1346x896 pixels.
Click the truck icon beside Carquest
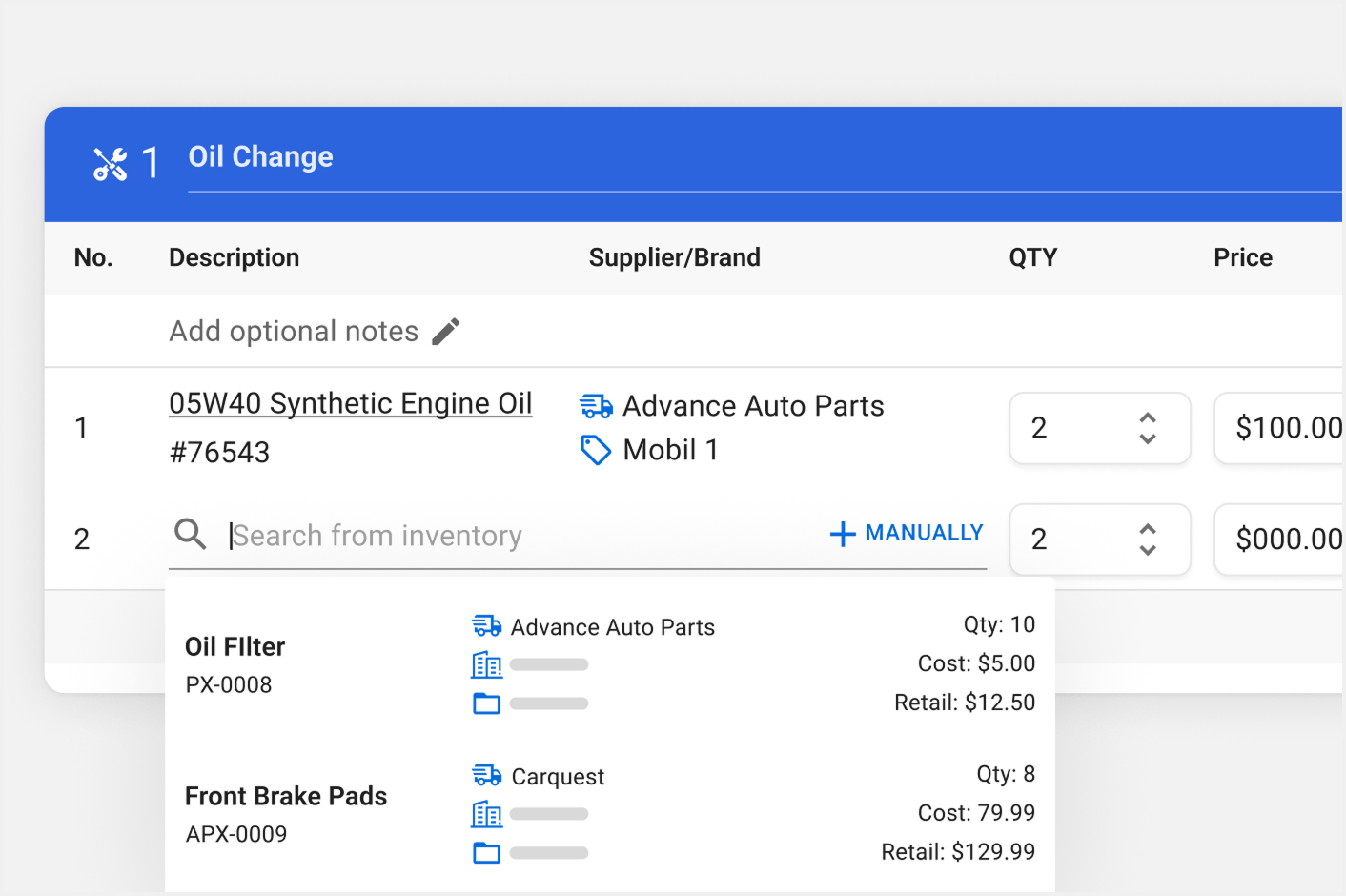[x=487, y=776]
